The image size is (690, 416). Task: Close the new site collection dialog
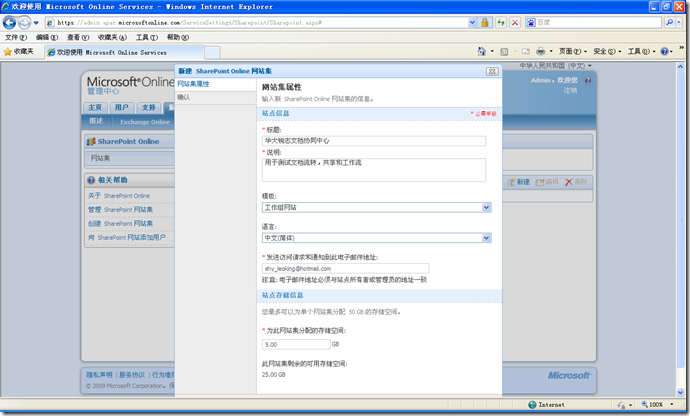pos(492,71)
